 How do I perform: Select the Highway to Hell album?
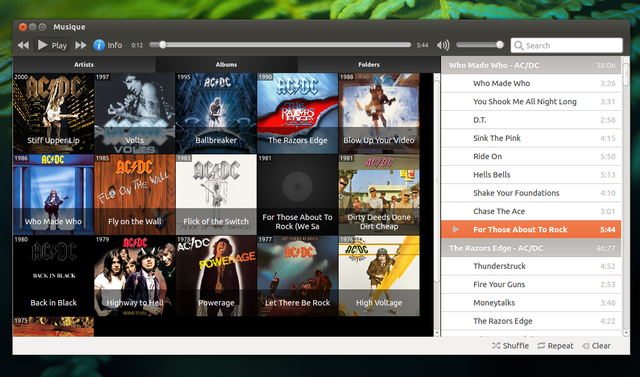click(x=135, y=276)
